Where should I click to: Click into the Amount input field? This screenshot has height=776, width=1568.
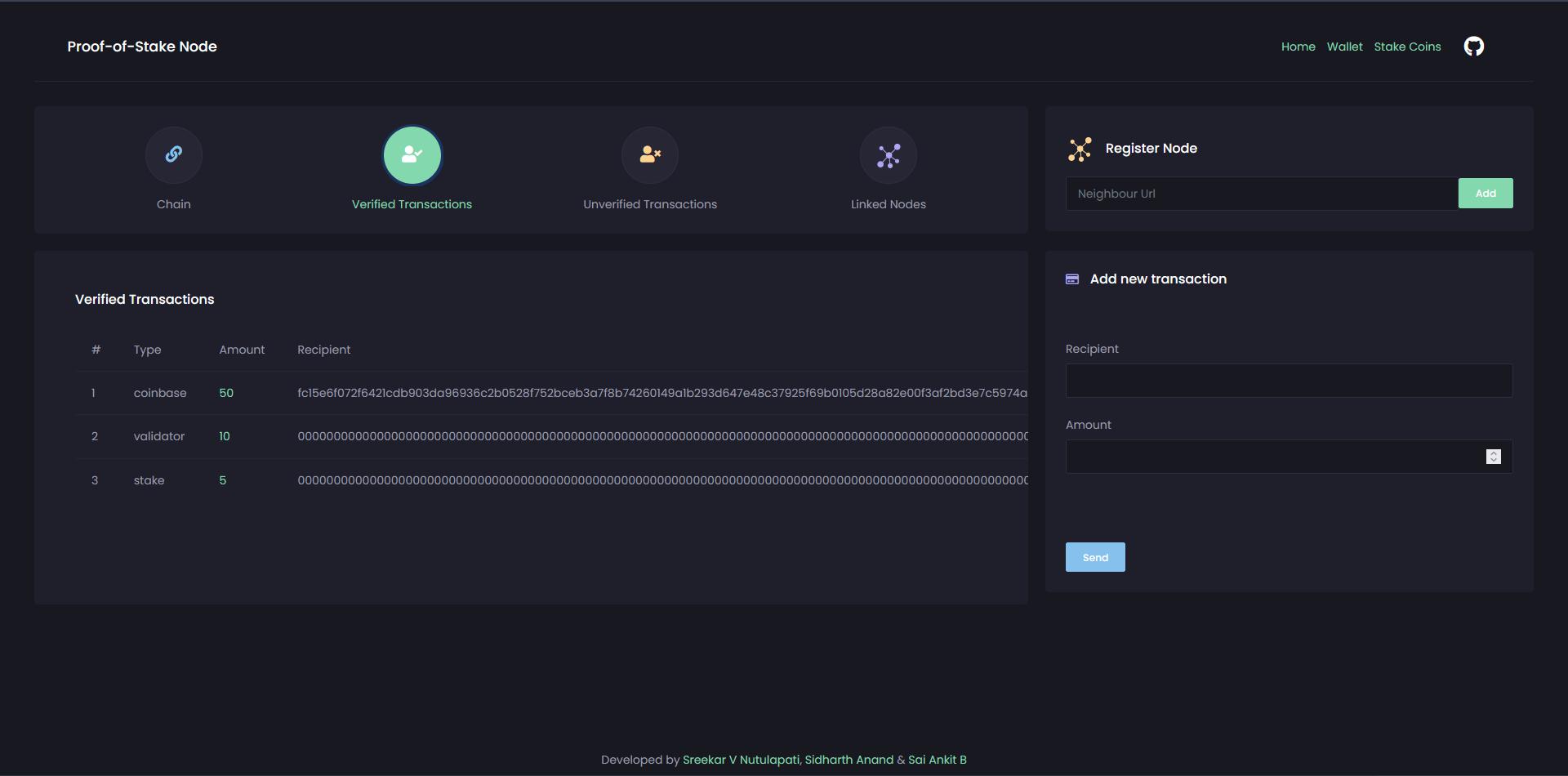(1274, 457)
